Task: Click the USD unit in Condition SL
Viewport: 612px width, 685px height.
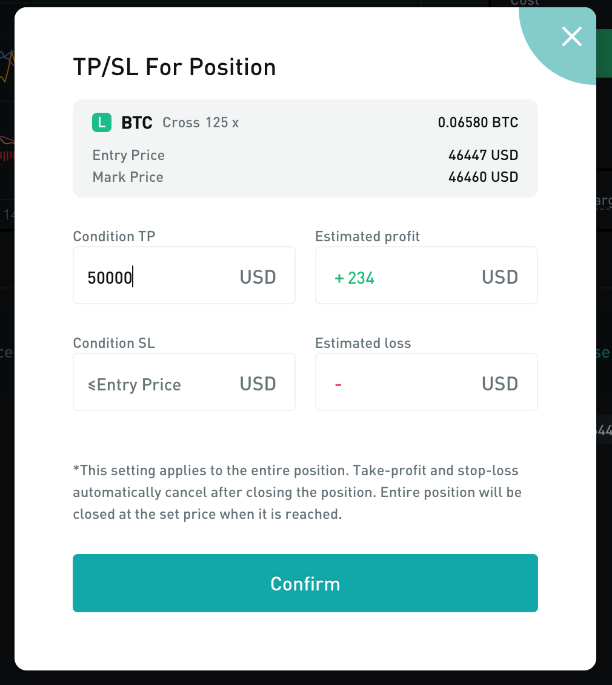Action: [x=258, y=384]
